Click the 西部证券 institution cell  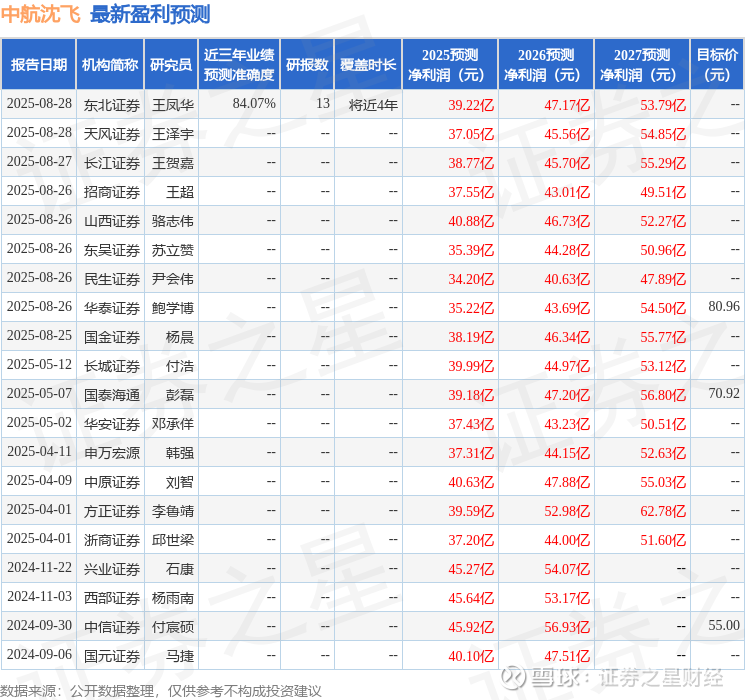(x=112, y=598)
